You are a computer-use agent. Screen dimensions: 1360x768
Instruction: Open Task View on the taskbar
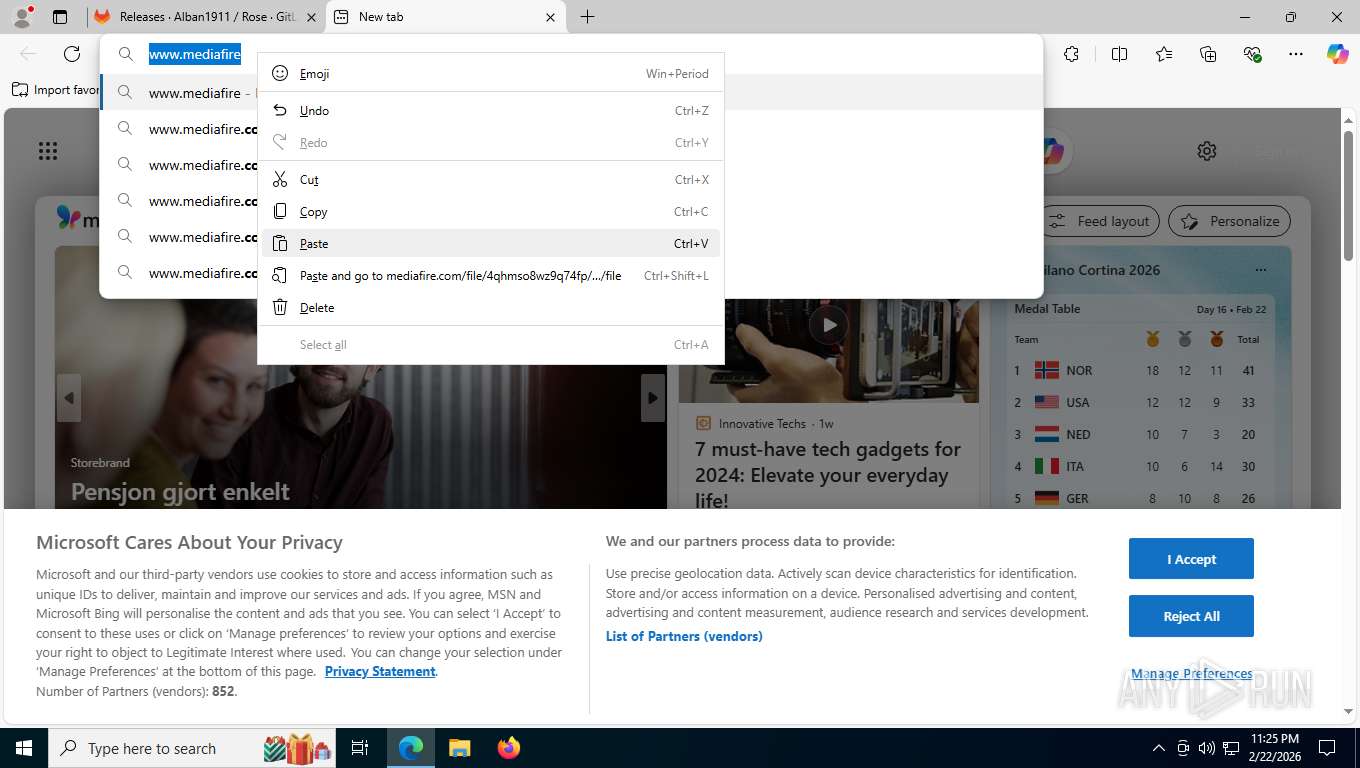tap(360, 748)
